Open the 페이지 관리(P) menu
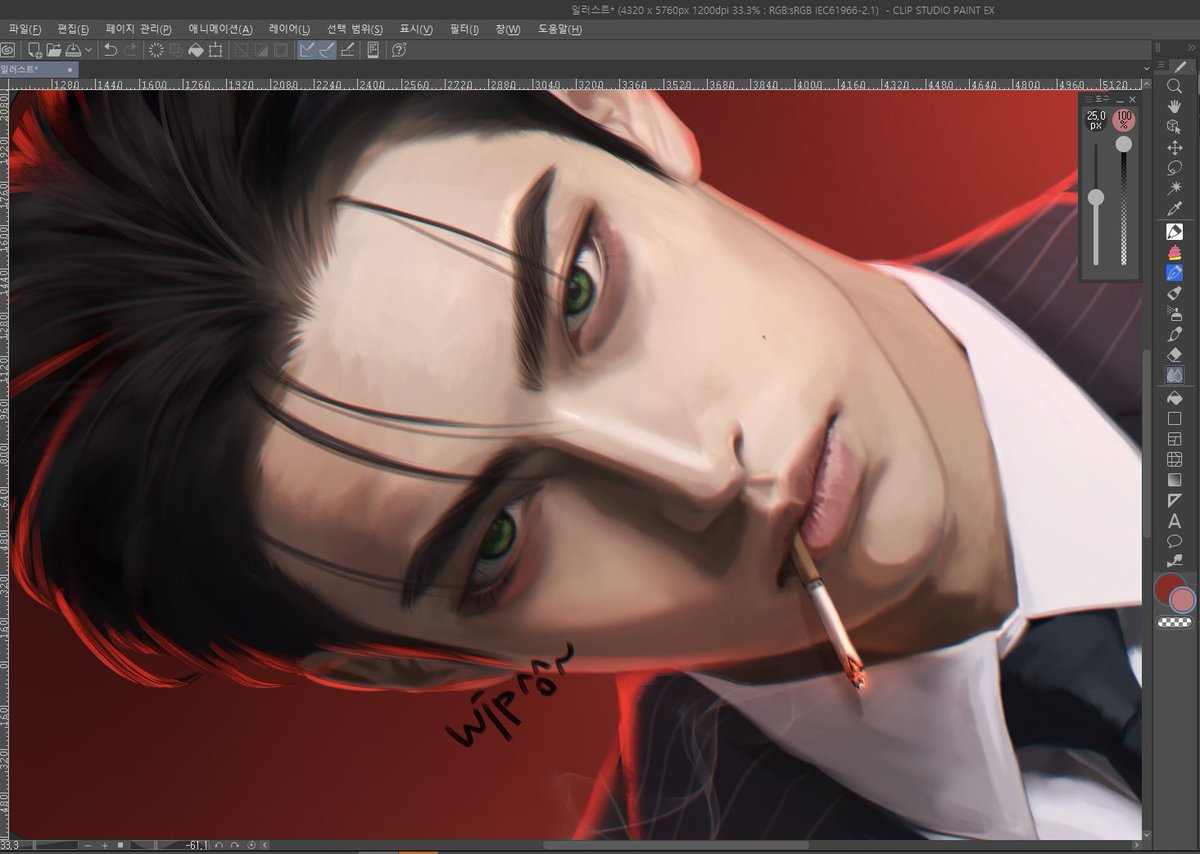 (x=138, y=30)
